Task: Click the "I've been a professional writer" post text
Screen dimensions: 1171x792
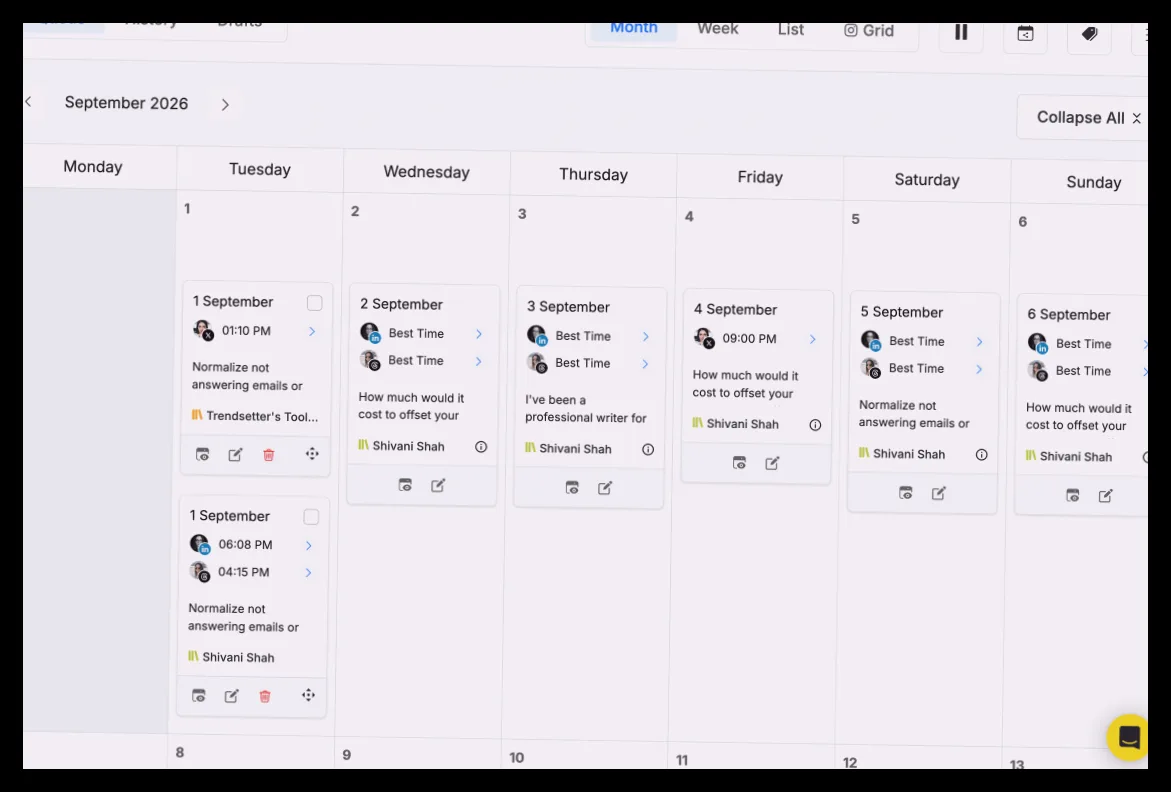Action: point(586,409)
